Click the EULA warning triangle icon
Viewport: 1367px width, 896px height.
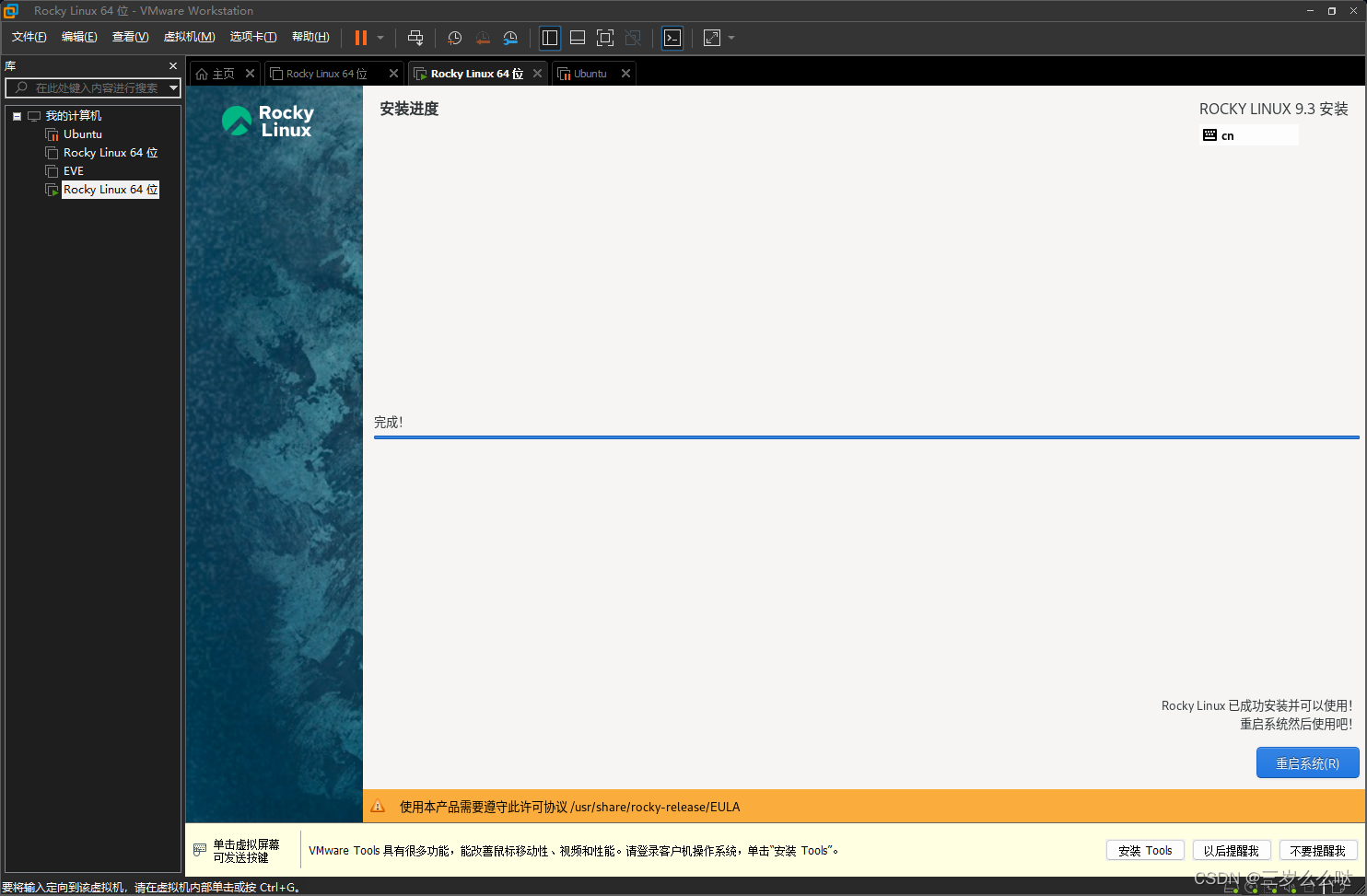click(378, 807)
